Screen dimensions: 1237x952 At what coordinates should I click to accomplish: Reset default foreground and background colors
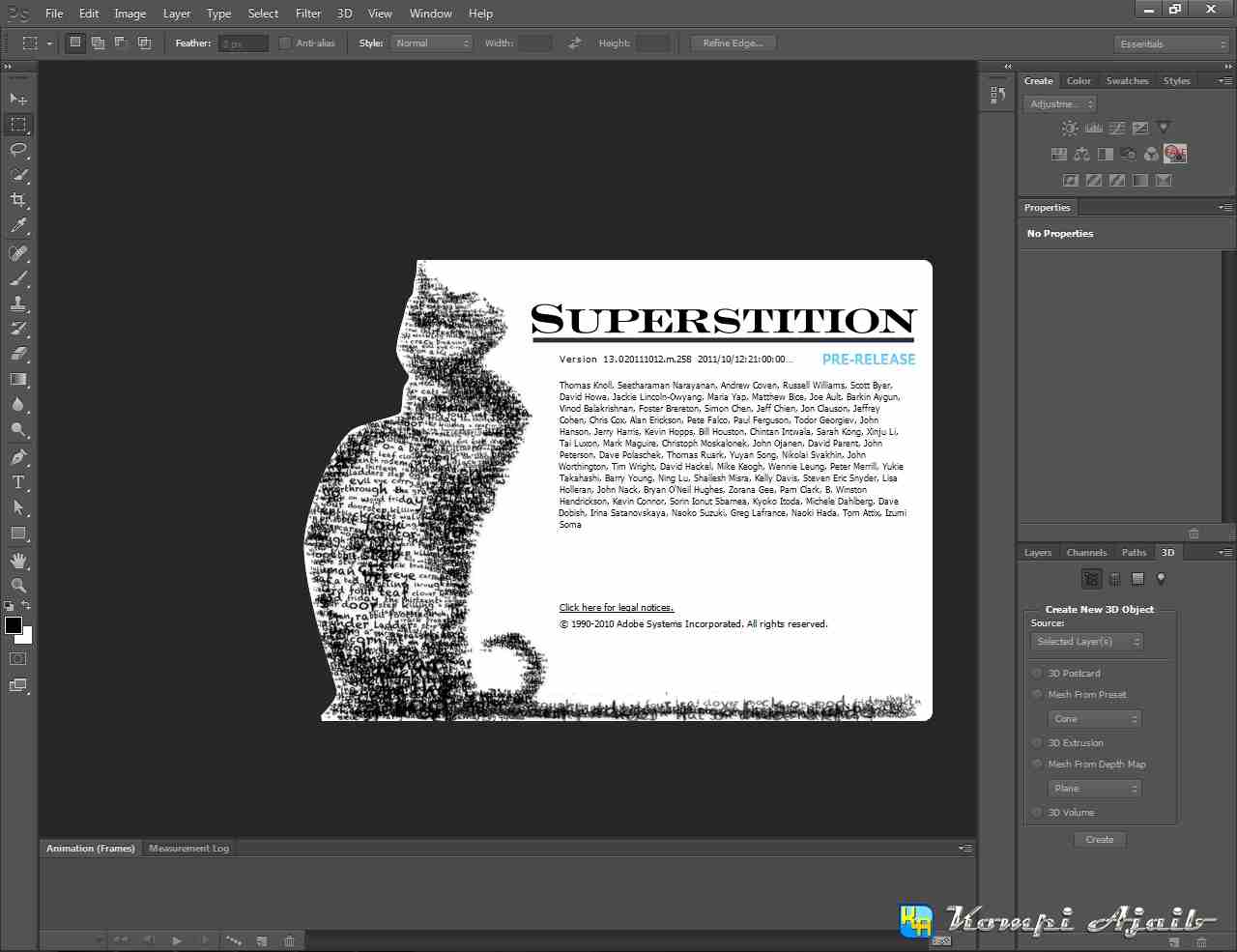click(10, 606)
